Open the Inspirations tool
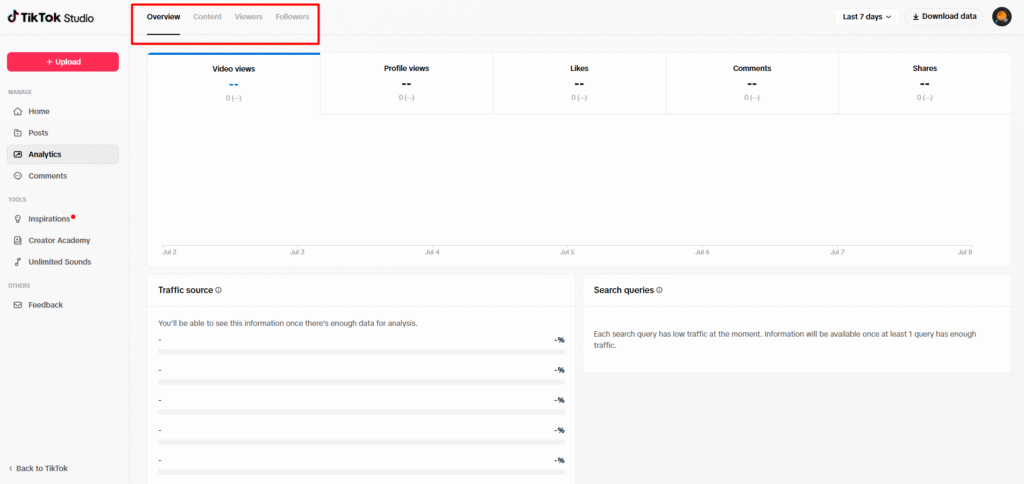The height and width of the screenshot is (484, 1024). (x=48, y=219)
